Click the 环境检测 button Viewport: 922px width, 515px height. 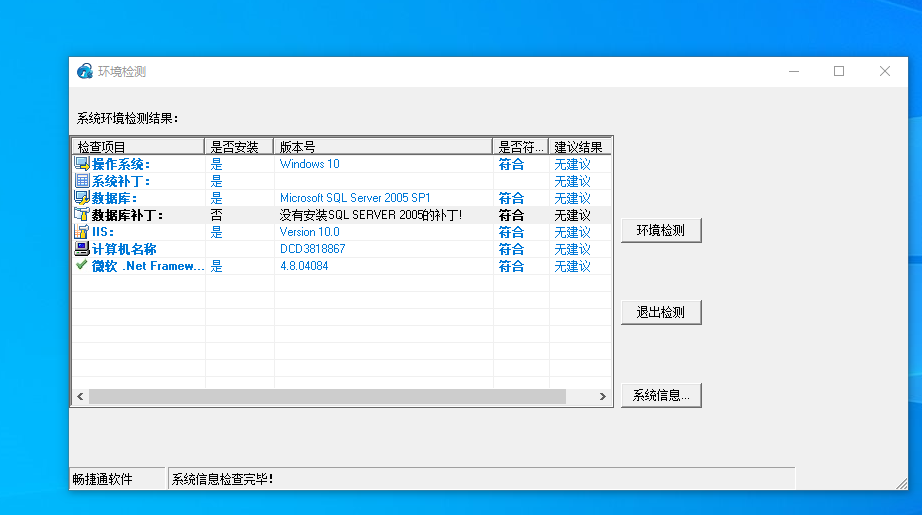point(661,230)
